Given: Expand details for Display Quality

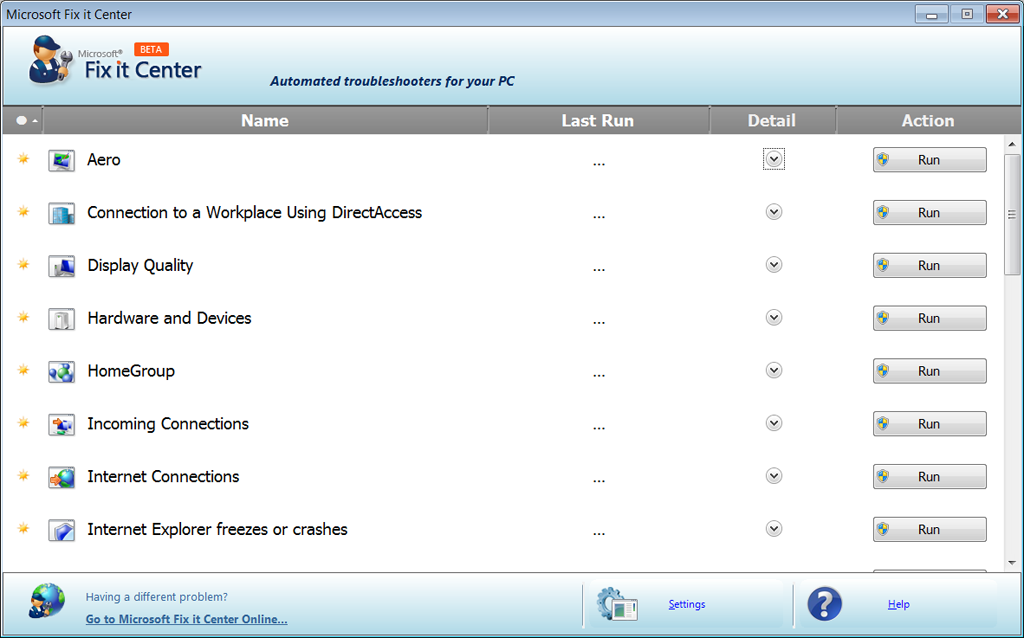Looking at the screenshot, I should click(x=774, y=265).
